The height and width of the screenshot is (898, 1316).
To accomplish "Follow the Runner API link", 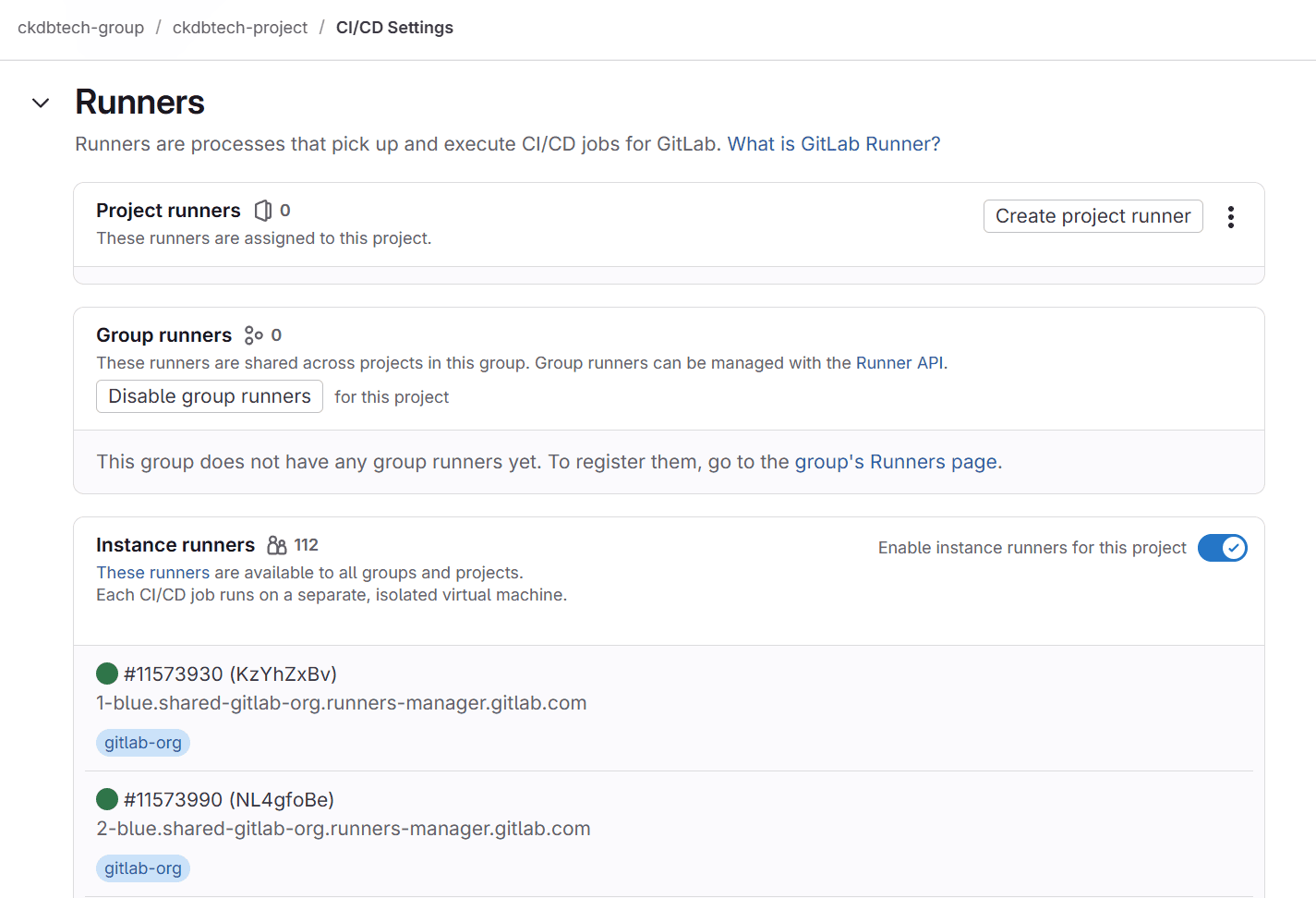I will click(x=899, y=362).
